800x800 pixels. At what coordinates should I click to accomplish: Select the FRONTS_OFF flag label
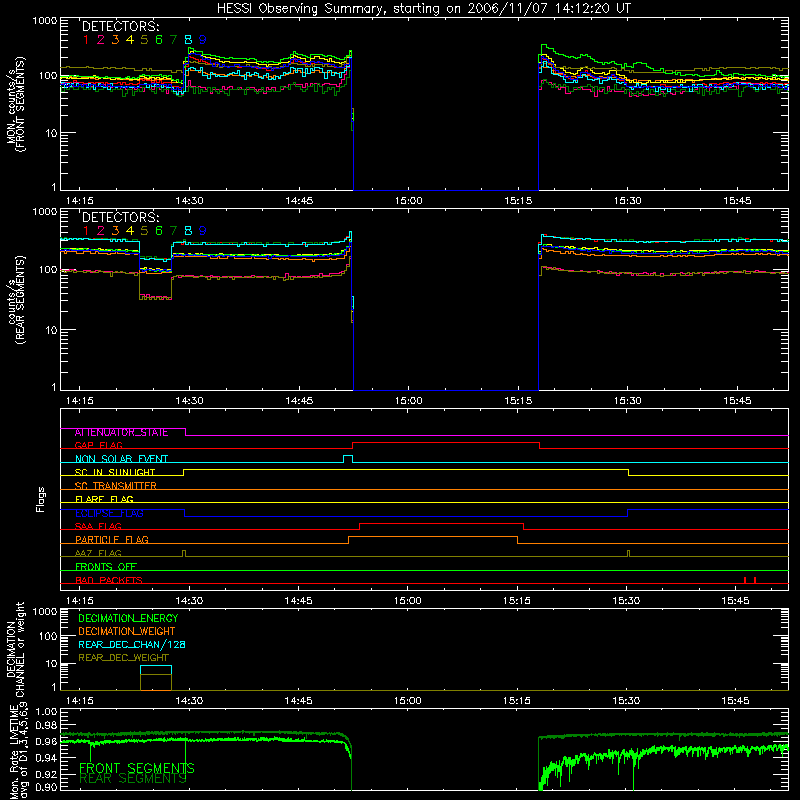pyautogui.click(x=106, y=567)
